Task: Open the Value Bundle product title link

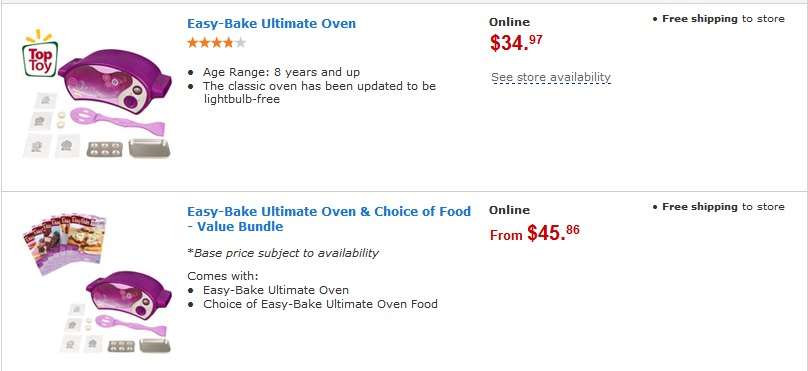Action: point(329,219)
